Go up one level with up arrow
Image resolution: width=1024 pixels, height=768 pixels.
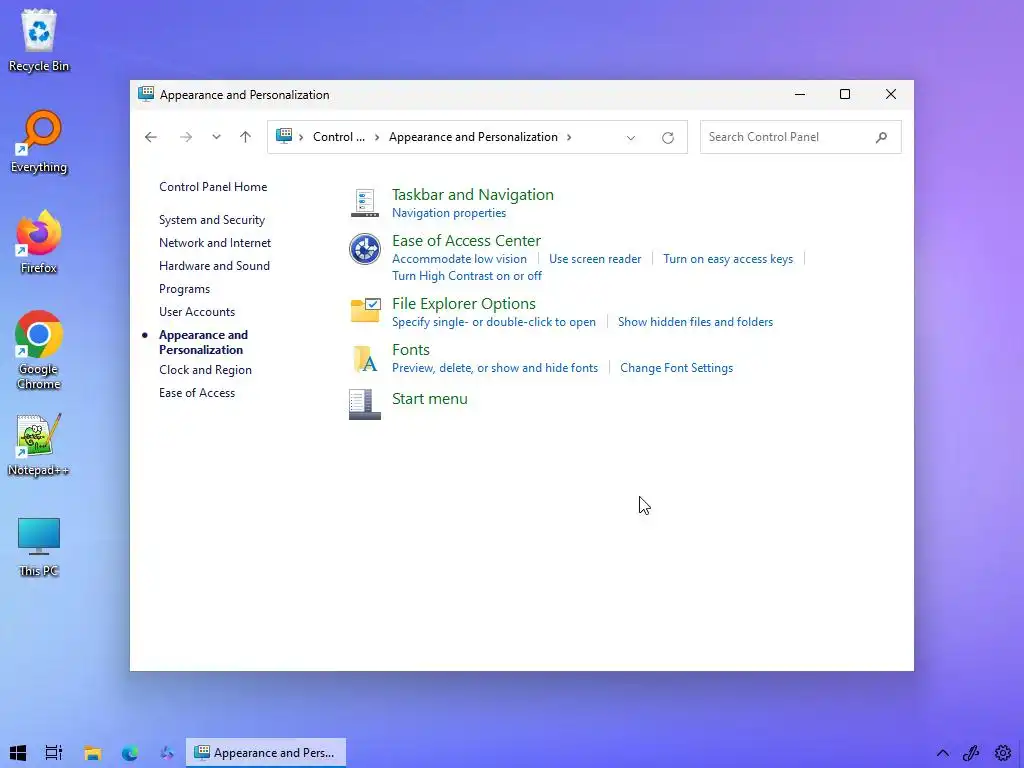(x=246, y=137)
